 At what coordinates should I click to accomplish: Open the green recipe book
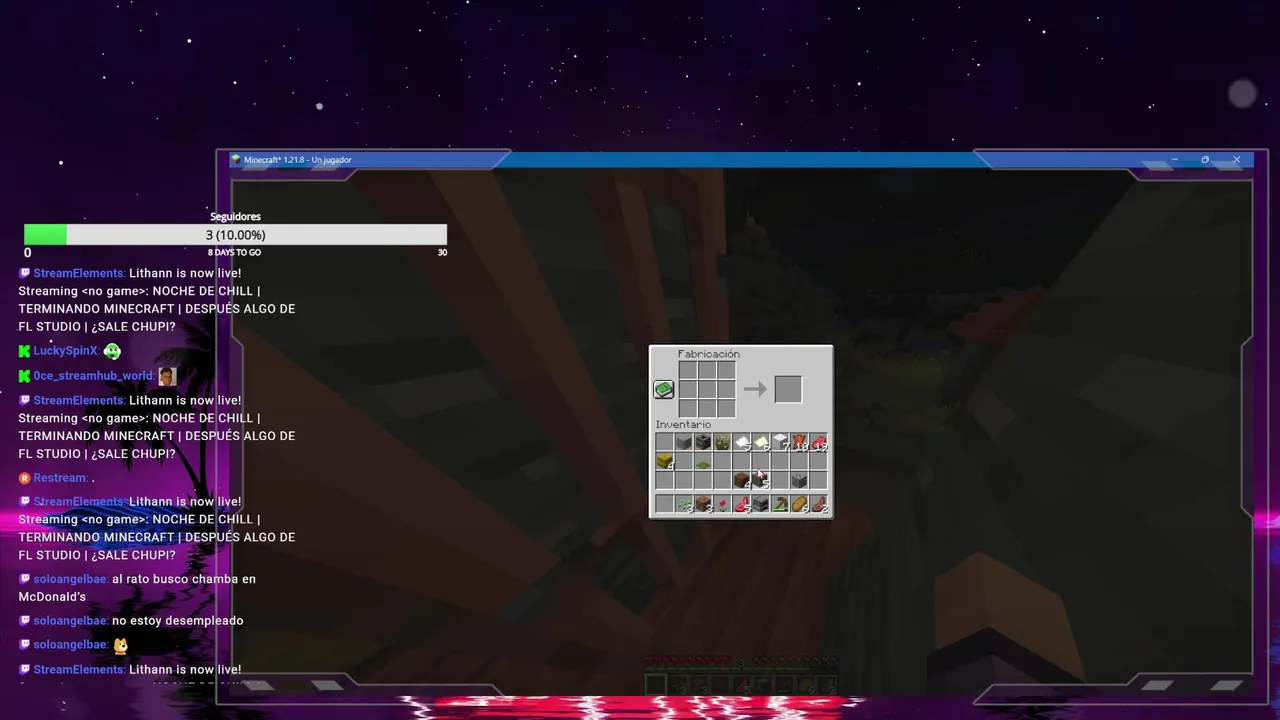(664, 389)
